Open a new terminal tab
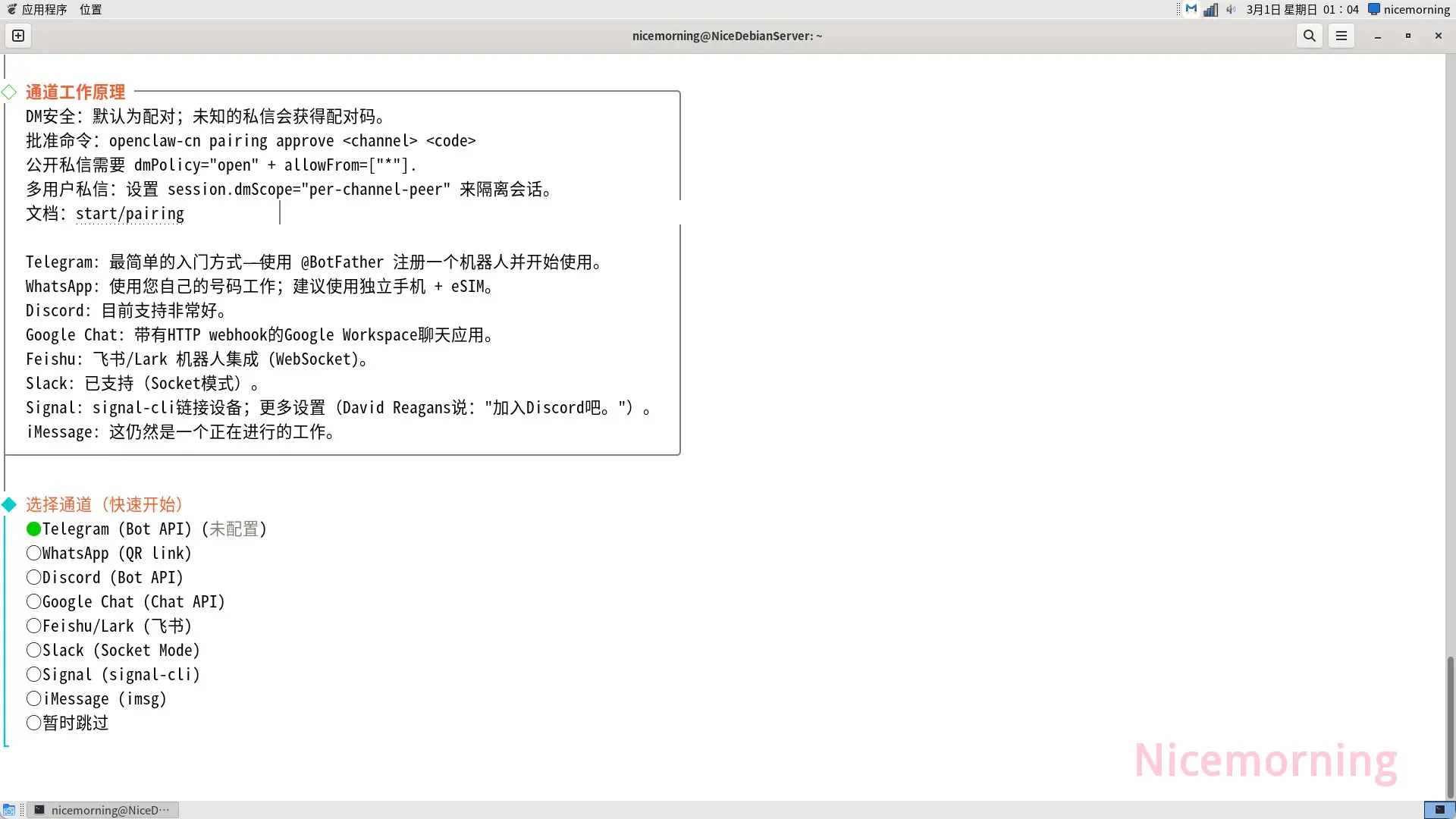Viewport: 1456px width, 819px height. pos(18,36)
